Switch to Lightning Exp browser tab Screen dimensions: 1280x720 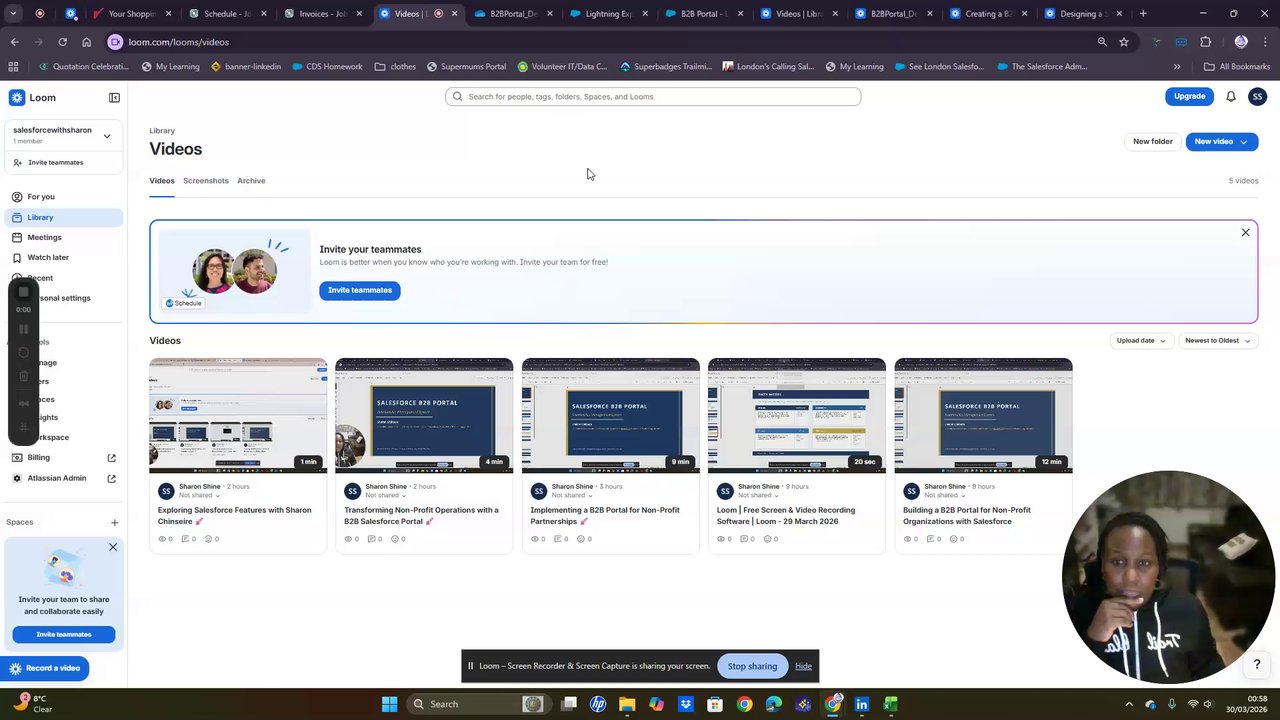(x=609, y=14)
